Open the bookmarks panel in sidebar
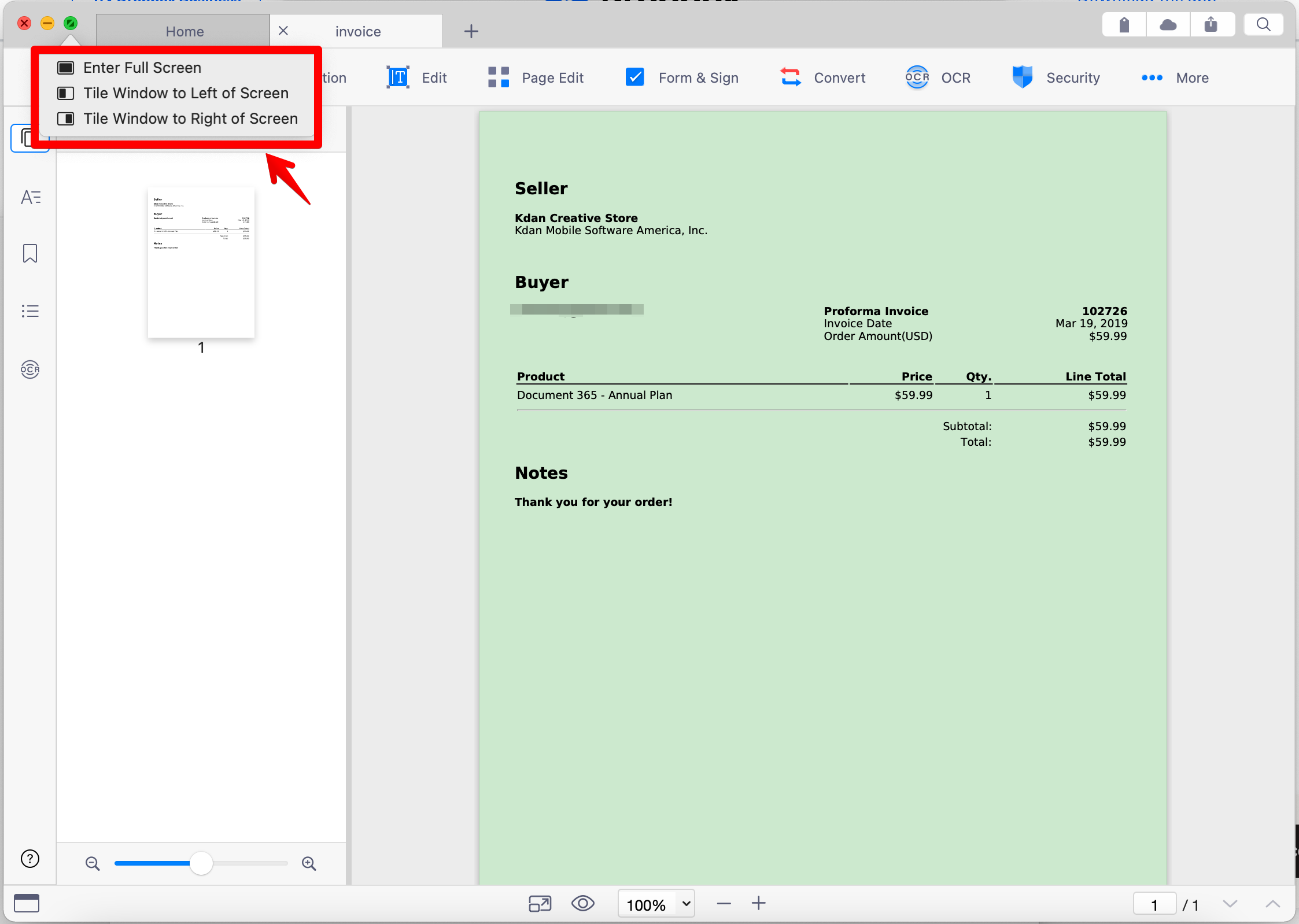1299x924 pixels. 30,253
